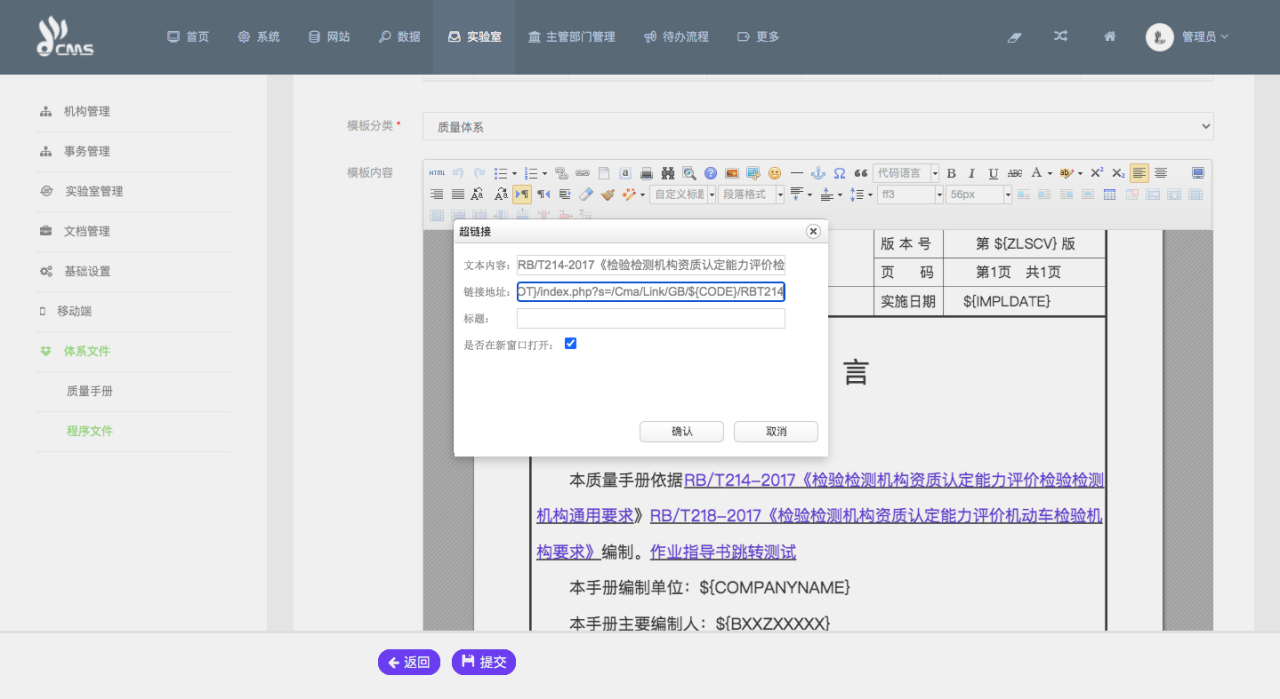Click the HTML source mode icon
The image size is (1280, 699).
click(x=437, y=173)
